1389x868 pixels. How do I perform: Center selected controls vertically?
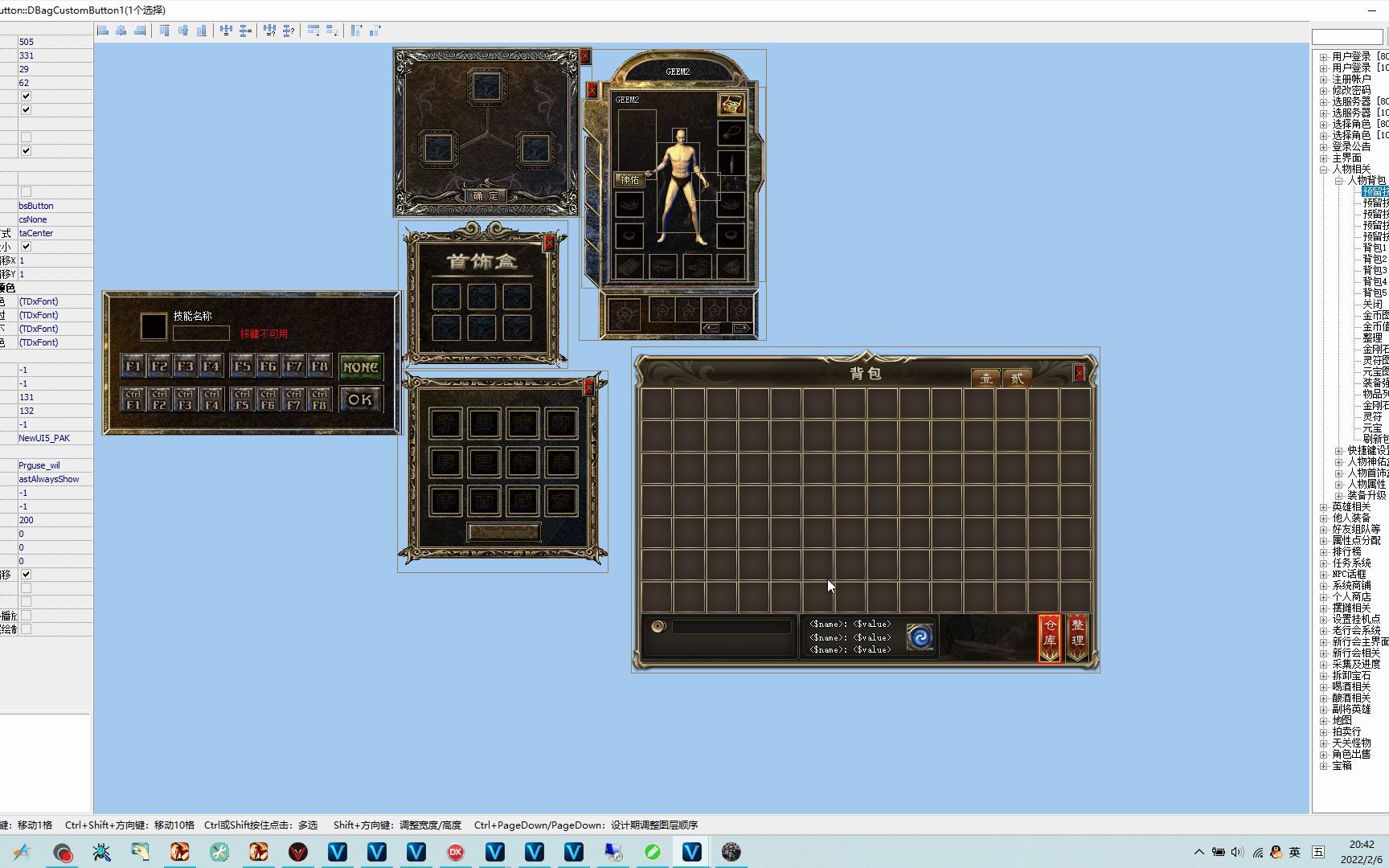(182, 31)
